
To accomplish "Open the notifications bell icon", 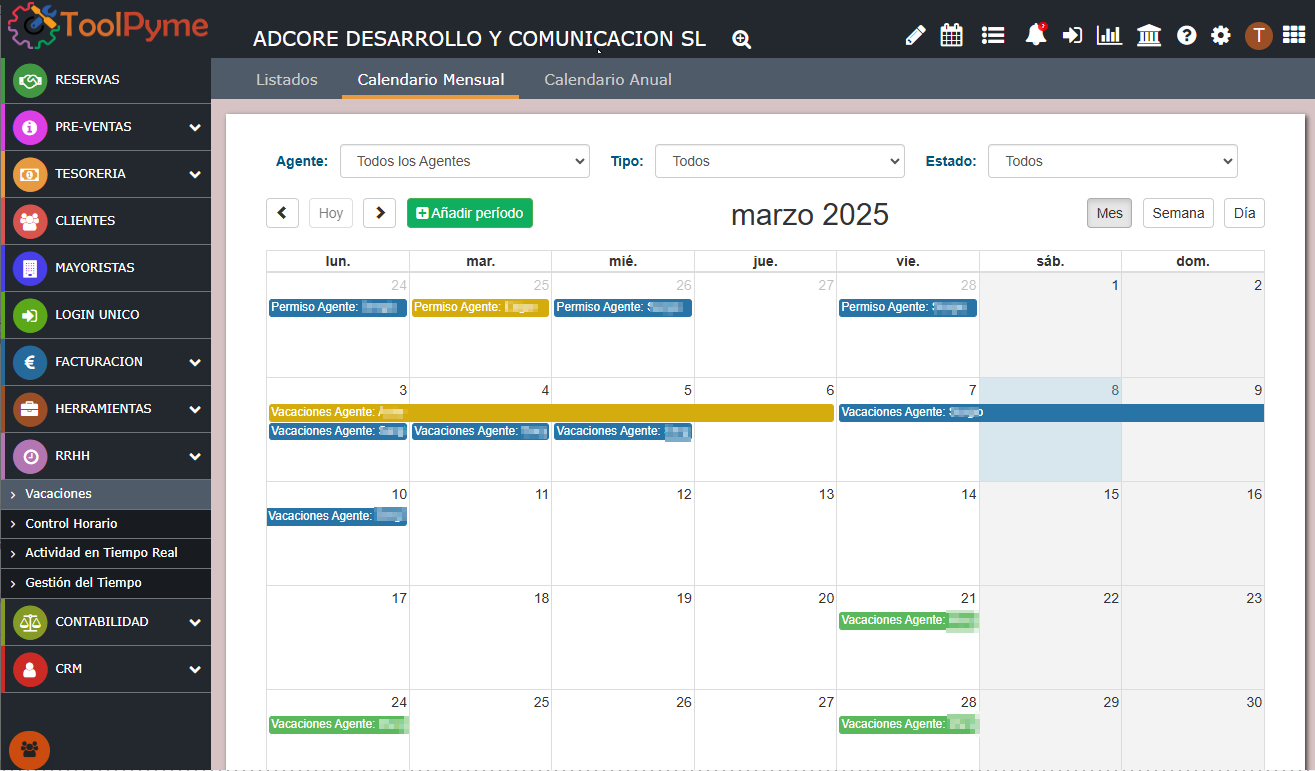I will coord(1036,36).
